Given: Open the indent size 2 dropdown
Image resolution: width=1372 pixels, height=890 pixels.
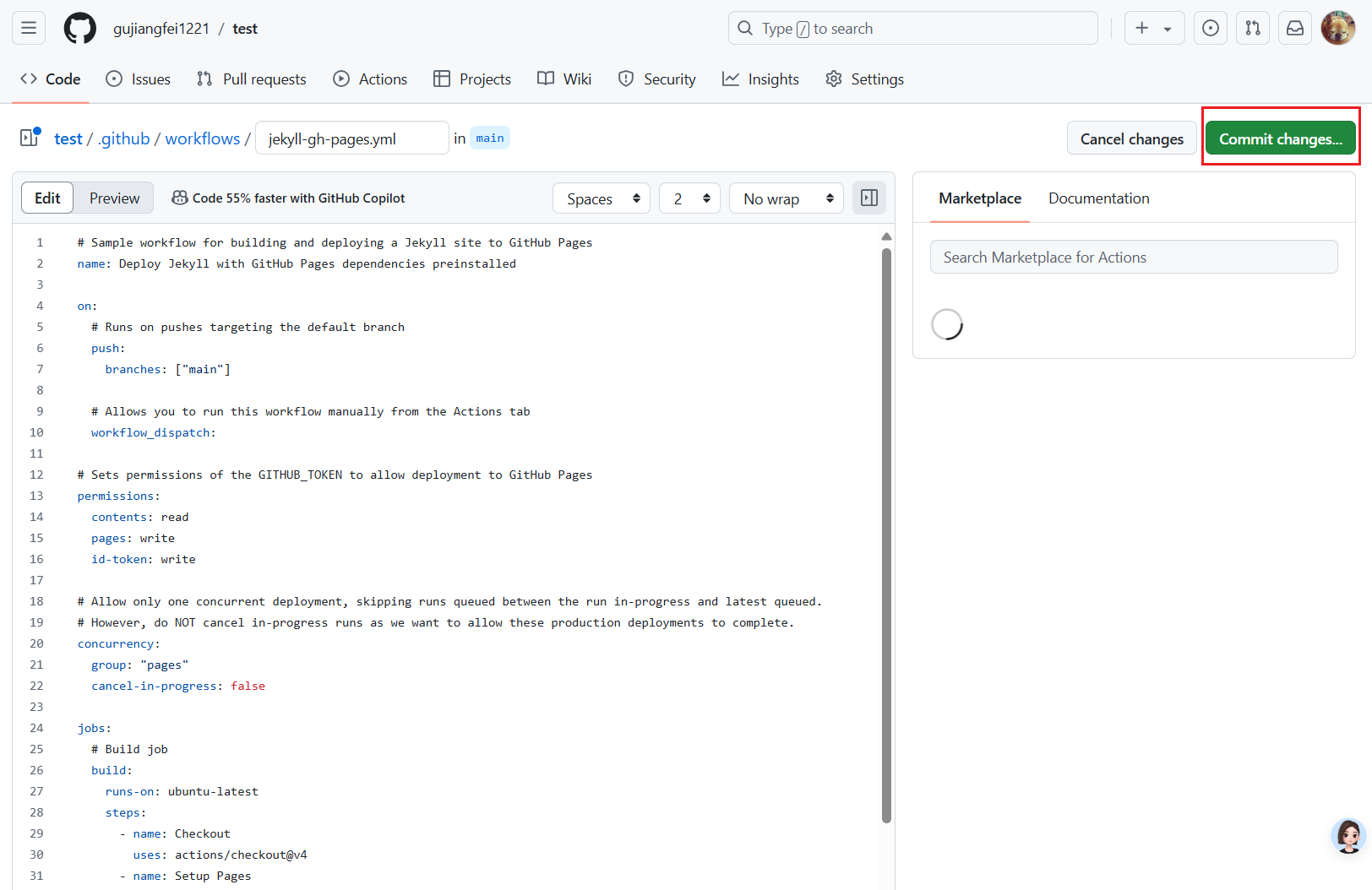Looking at the screenshot, I should coord(689,198).
